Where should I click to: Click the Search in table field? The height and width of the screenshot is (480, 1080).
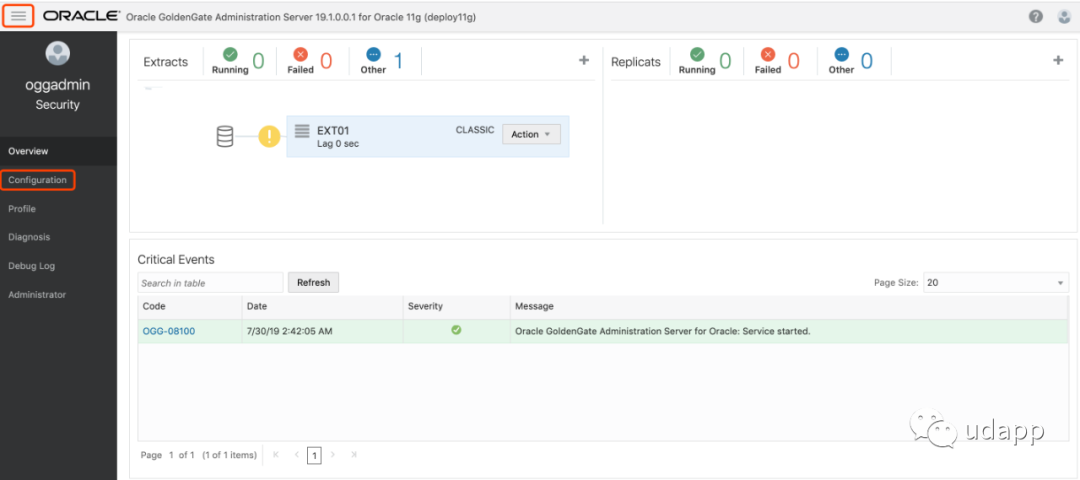pos(210,283)
